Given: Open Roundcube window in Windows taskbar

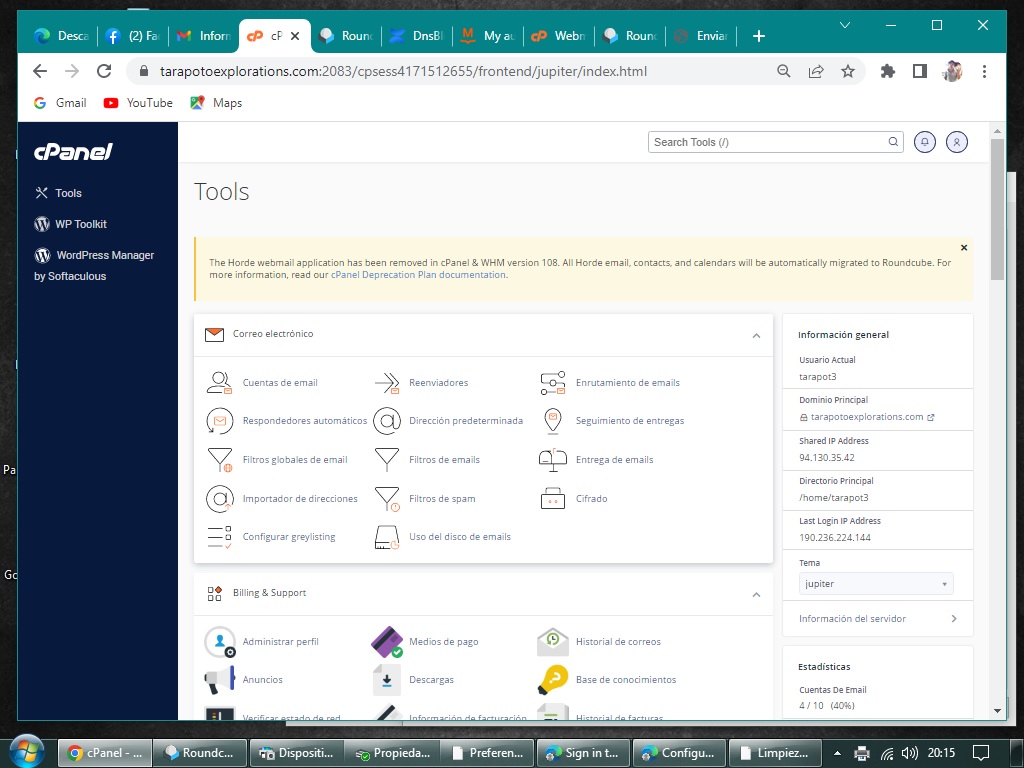Looking at the screenshot, I should point(200,753).
